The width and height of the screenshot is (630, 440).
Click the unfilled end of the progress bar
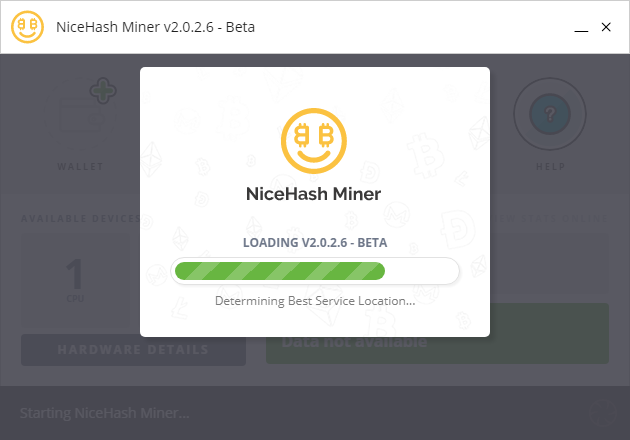421,271
